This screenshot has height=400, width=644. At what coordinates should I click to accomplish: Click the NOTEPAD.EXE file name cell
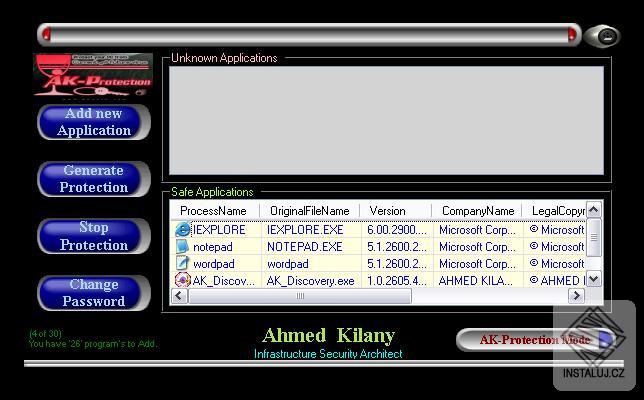coord(304,247)
